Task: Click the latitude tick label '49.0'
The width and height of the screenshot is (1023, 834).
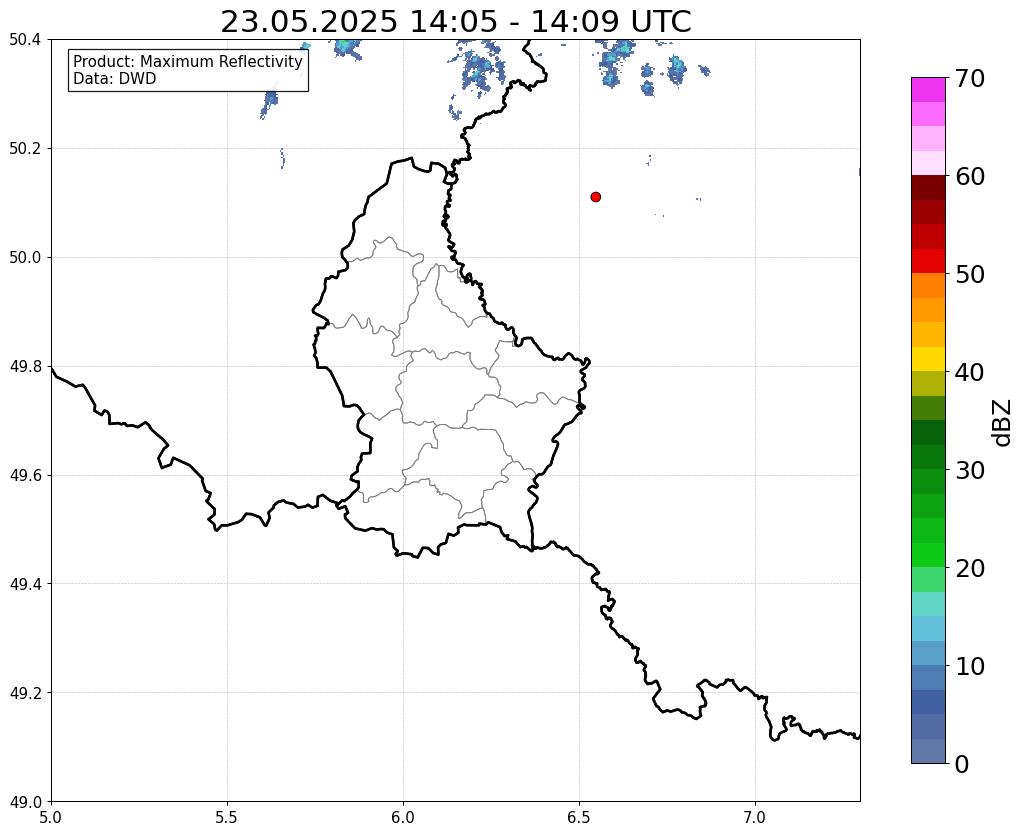Action: click(x=25, y=802)
